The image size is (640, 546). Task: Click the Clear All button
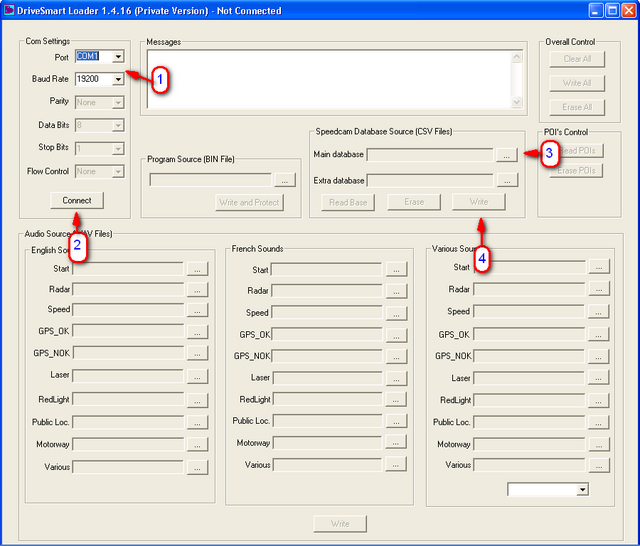pos(577,59)
